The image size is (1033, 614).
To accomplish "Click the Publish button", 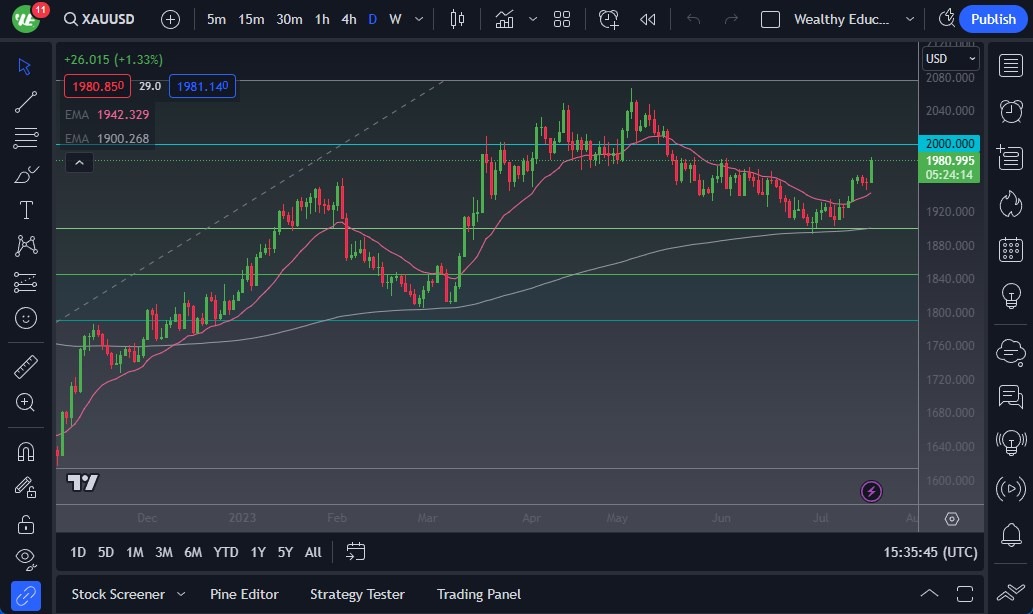I will point(993,19).
